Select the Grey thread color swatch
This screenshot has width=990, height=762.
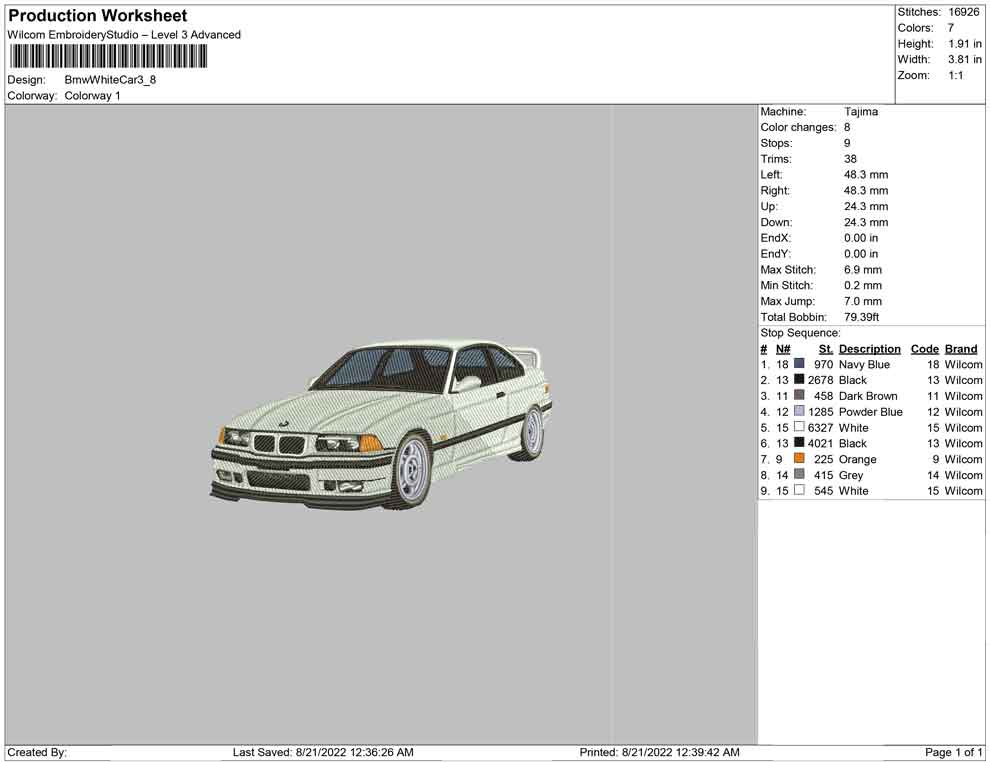[x=799, y=475]
